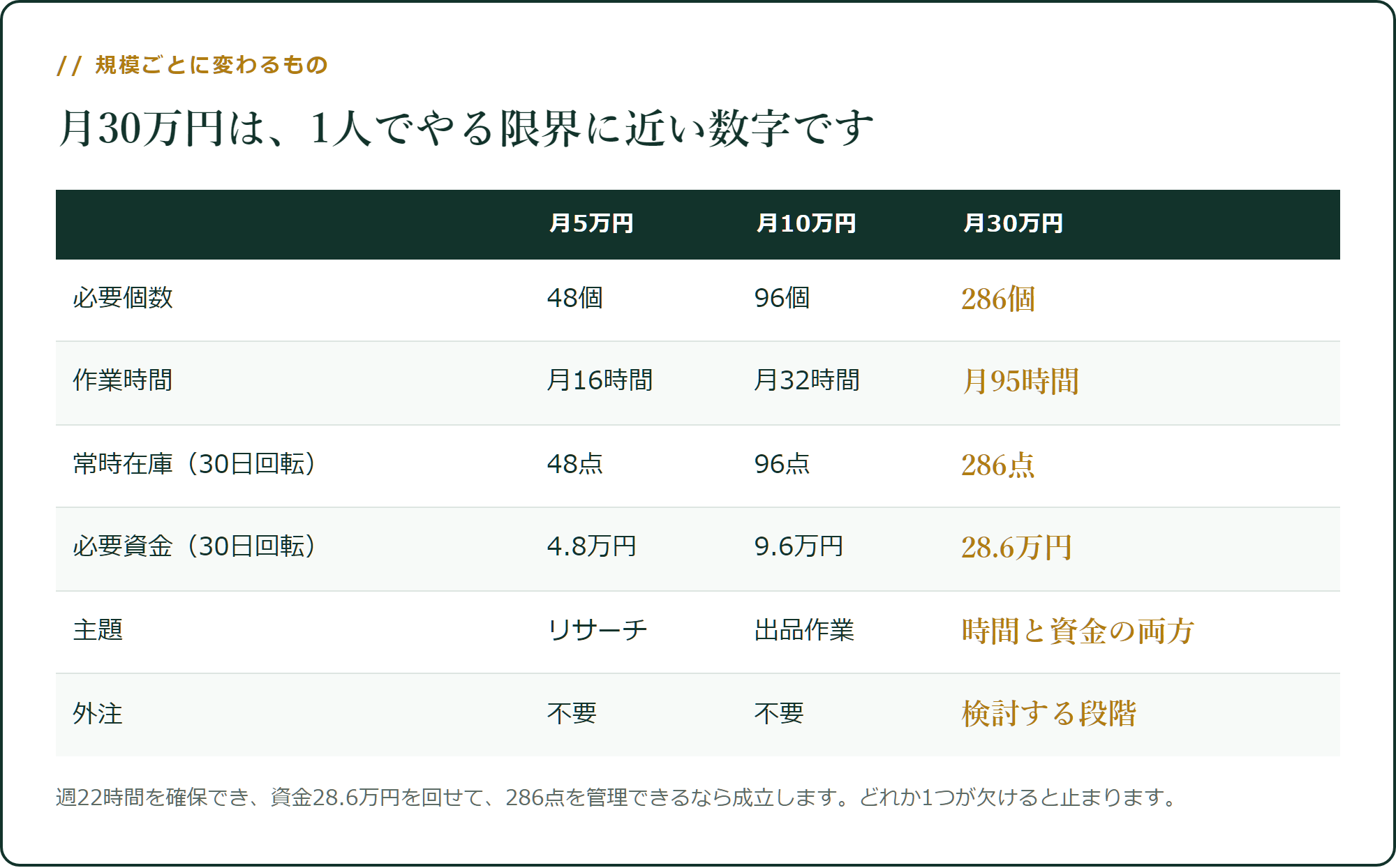Click the 必要資金(30日回転) row label
Screen dimensions: 1396x868
coord(195,546)
